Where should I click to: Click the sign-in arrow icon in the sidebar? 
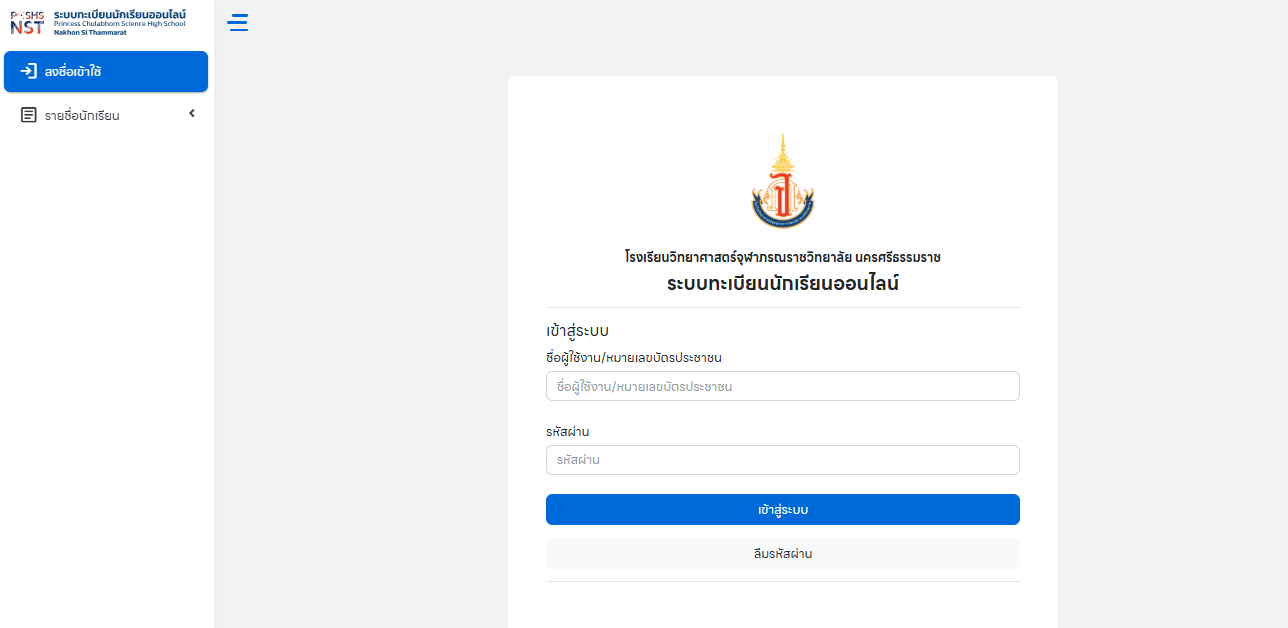pos(29,72)
